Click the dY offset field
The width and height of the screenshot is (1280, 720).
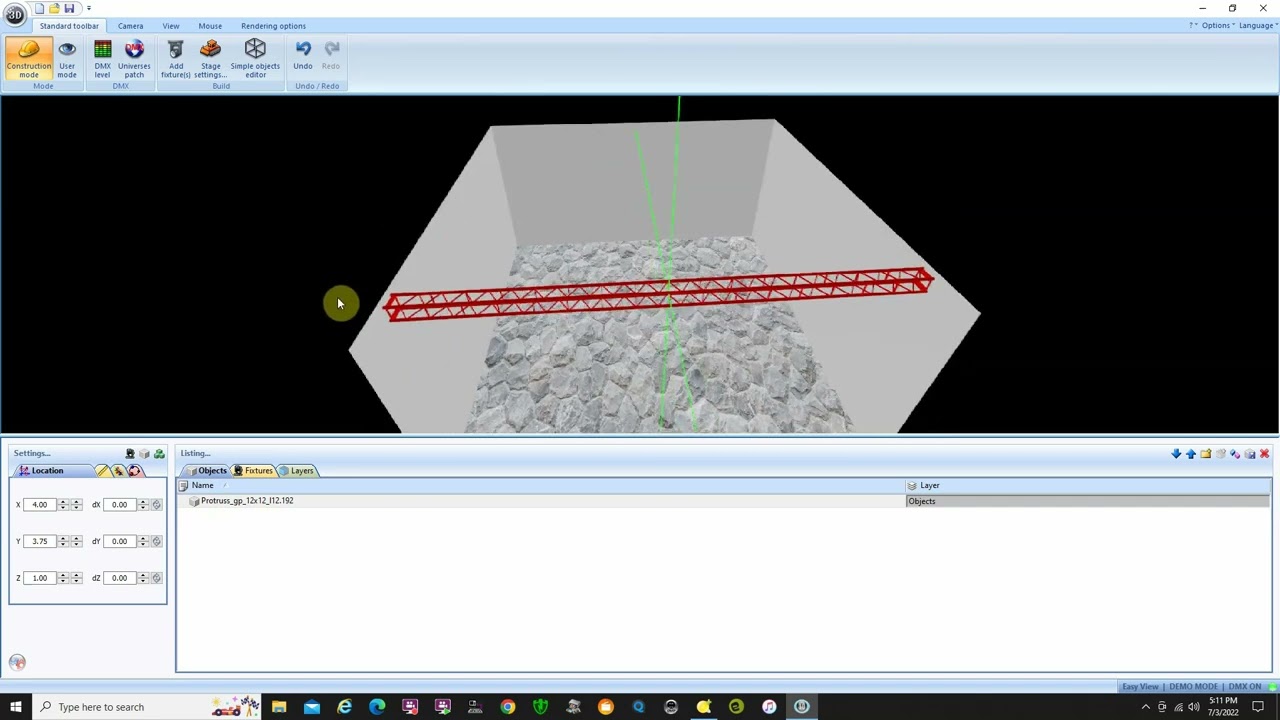120,542
